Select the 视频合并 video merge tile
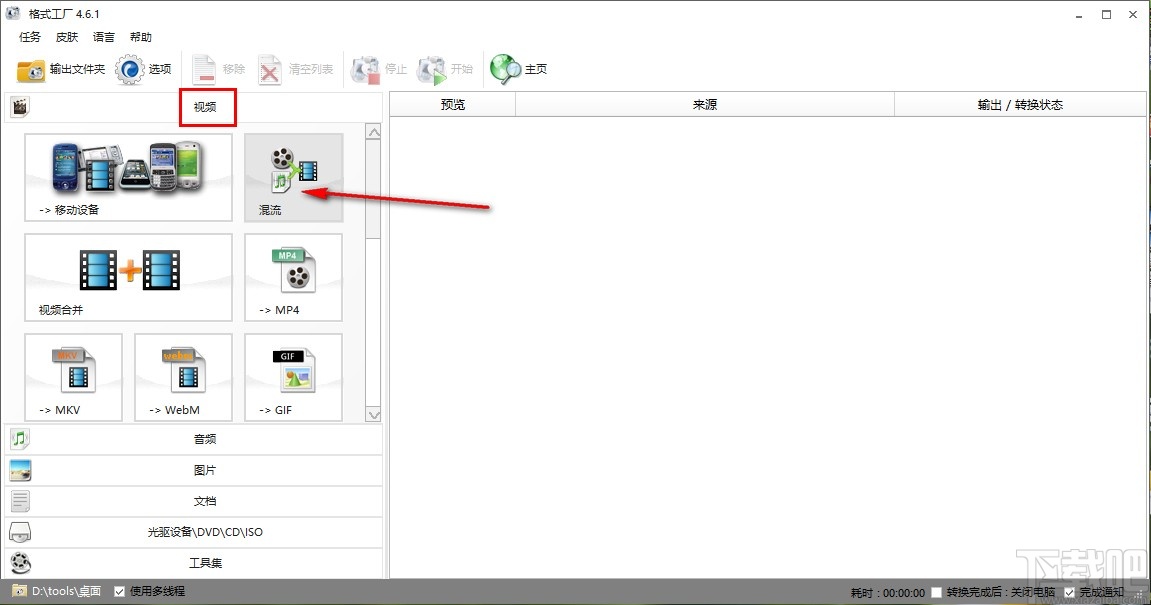Viewport: 1151px width, 605px height. [x=128, y=278]
